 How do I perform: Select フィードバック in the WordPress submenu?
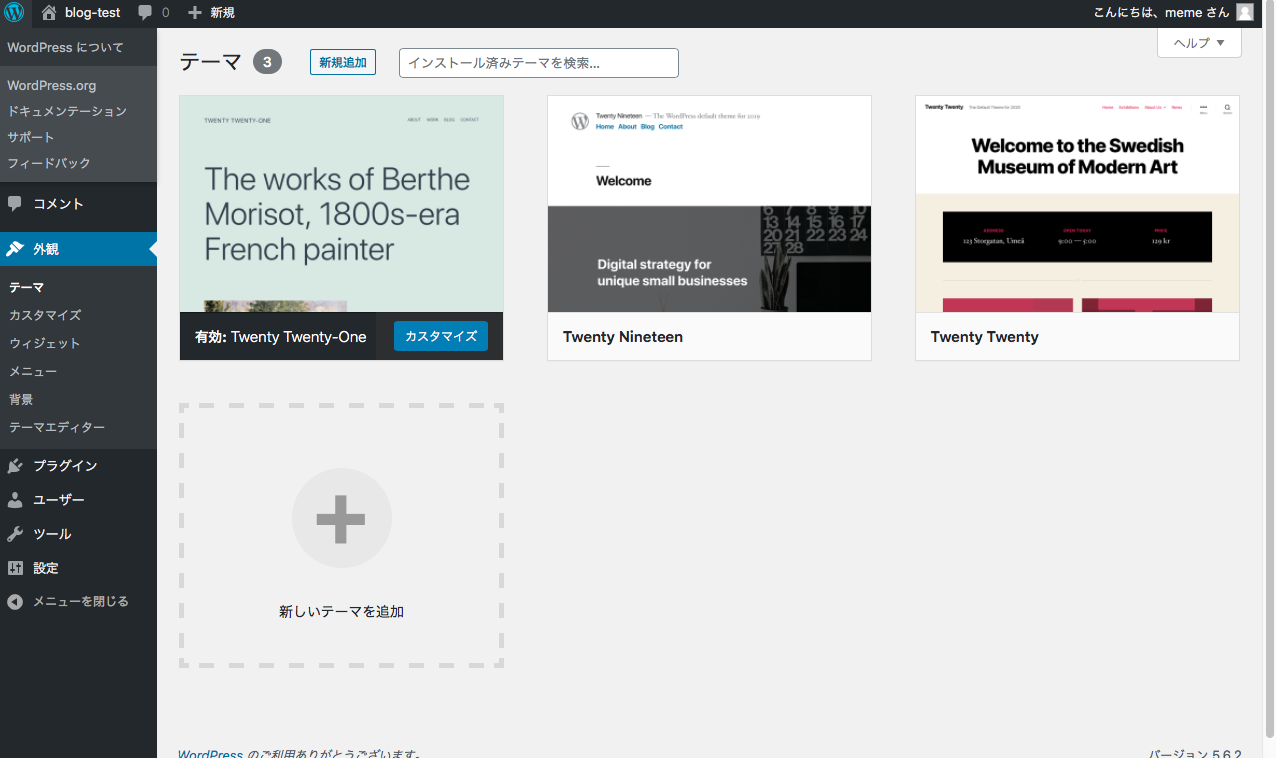(49, 163)
